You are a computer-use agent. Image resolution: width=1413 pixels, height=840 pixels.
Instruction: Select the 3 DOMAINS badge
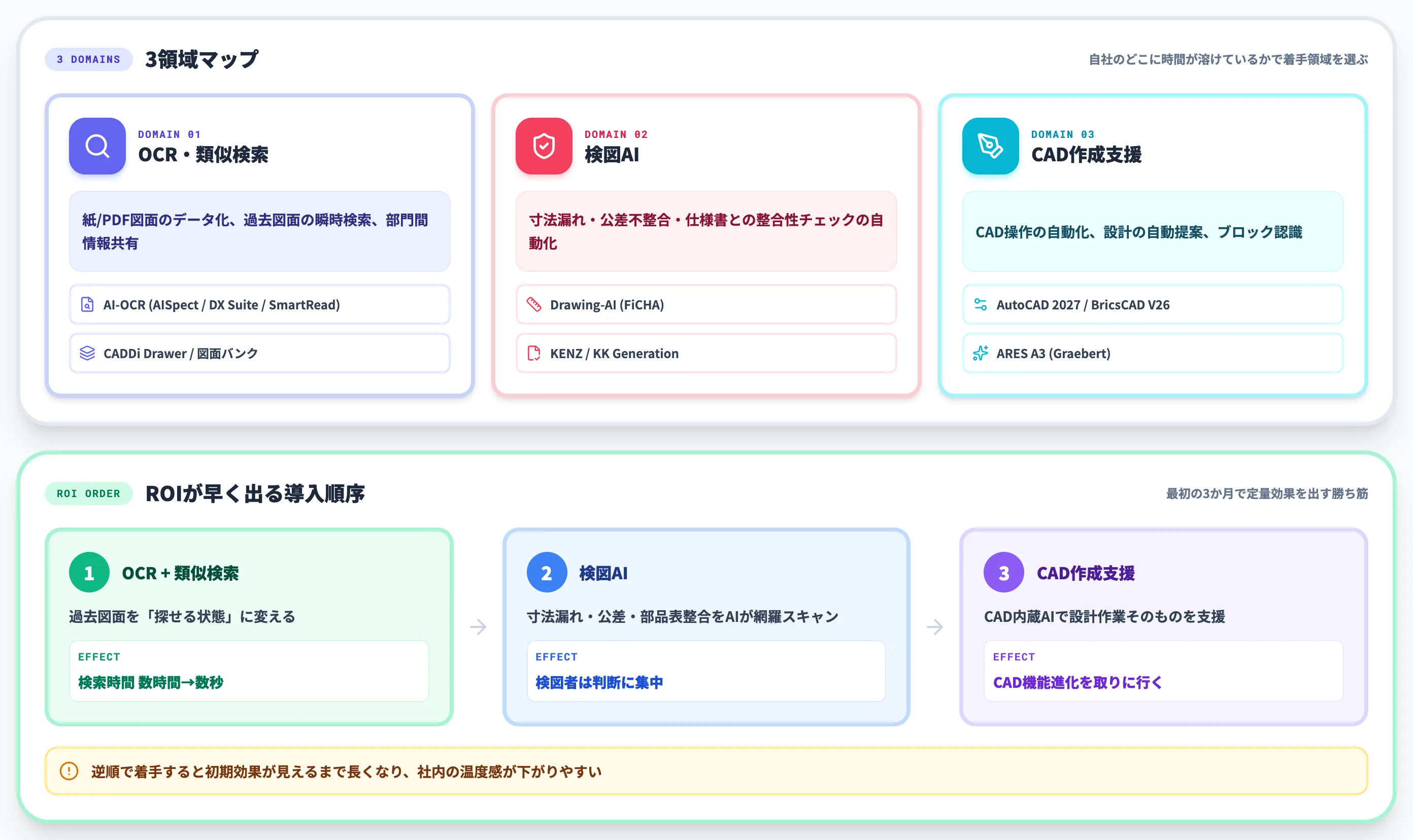point(88,59)
